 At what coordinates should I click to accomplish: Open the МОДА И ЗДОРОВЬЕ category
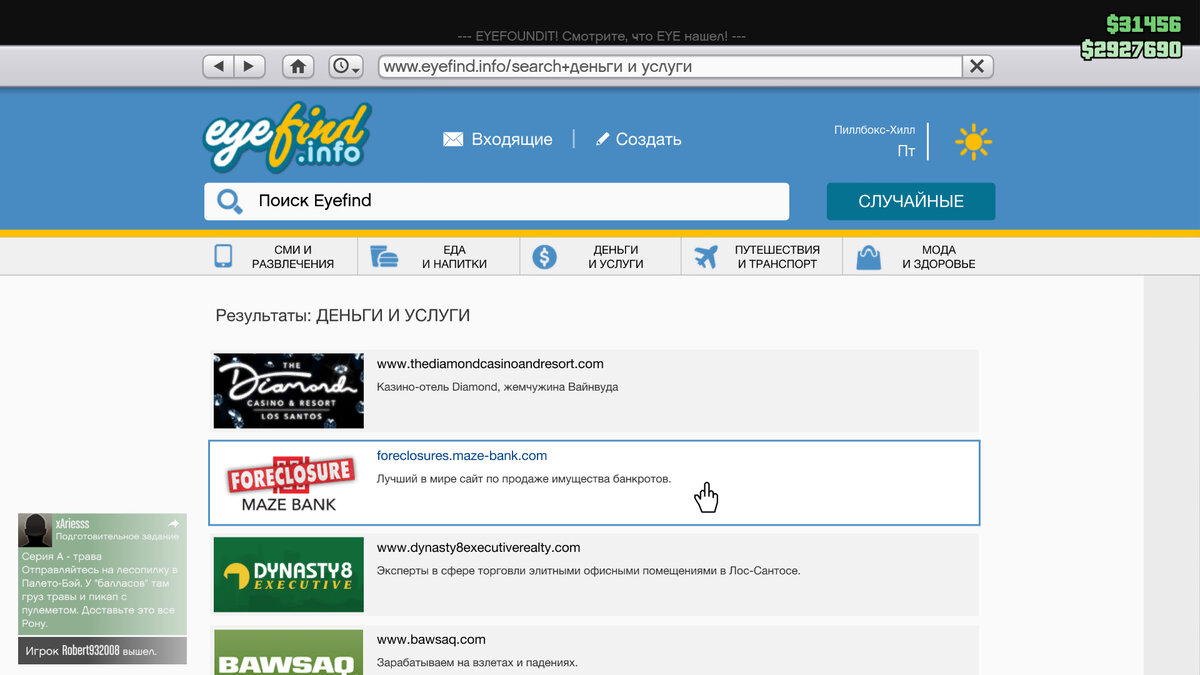point(938,257)
